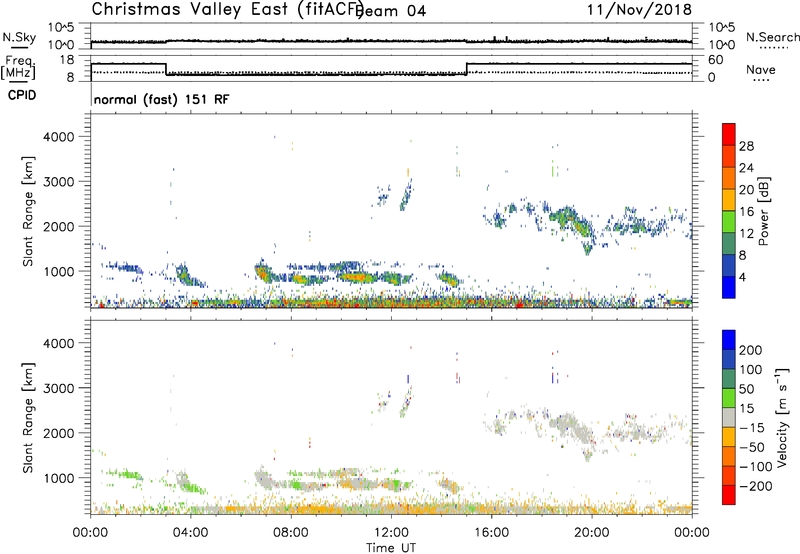This screenshot has width=800, height=554.
Task: Click the '12:00' time axis tick label
Action: click(391, 533)
